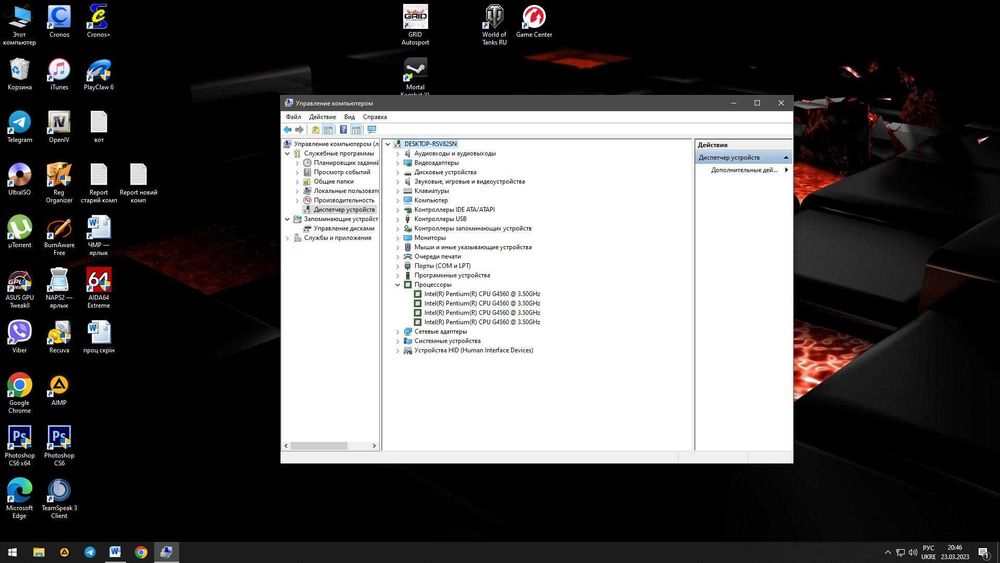Viewport: 1000px width, 563px height.
Task: Click the Help icon in toolbar
Action: click(x=343, y=130)
